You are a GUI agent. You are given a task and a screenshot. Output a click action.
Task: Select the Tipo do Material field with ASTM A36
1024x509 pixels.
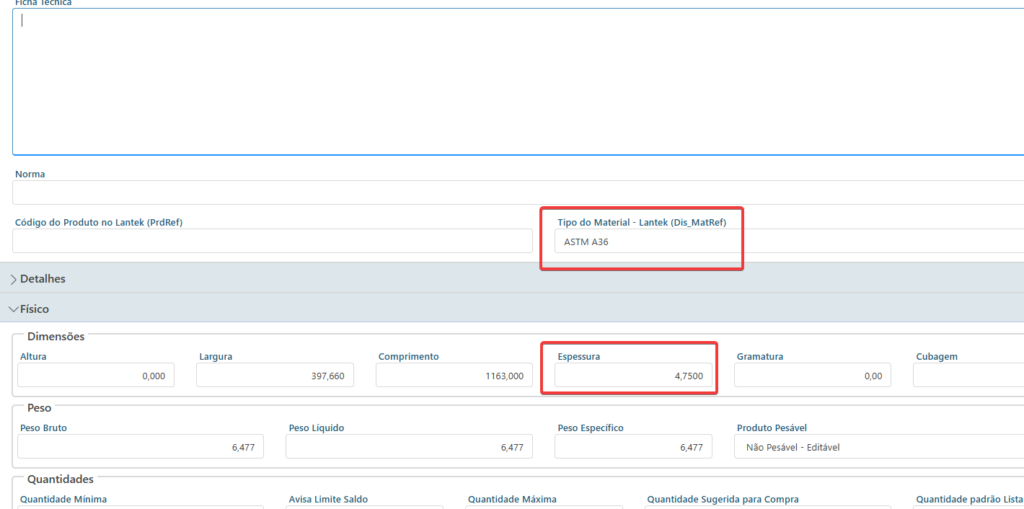point(640,242)
